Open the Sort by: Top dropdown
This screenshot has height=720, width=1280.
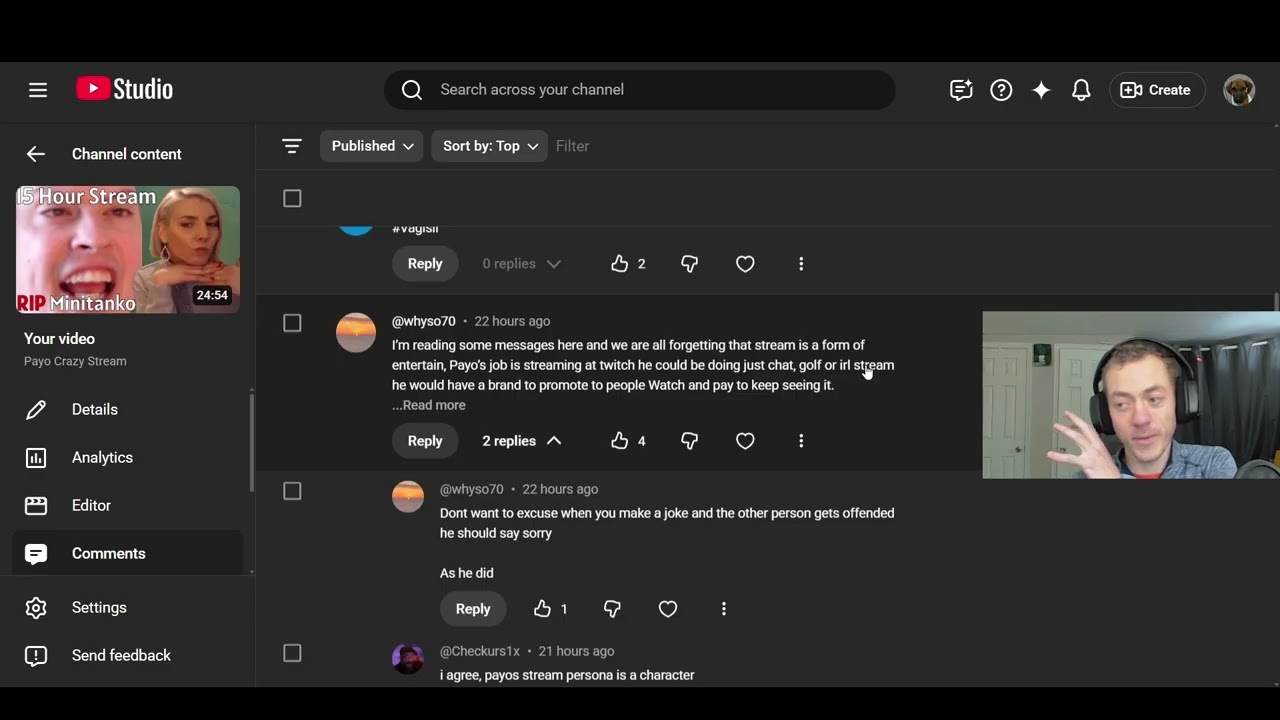click(x=489, y=146)
